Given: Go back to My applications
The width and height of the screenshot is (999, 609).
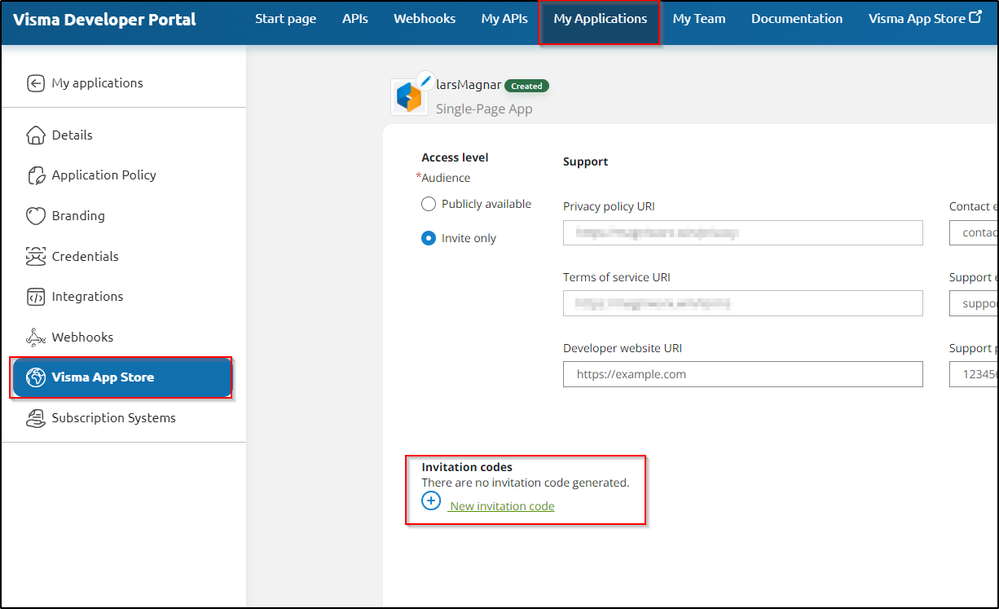Looking at the screenshot, I should tap(97, 83).
